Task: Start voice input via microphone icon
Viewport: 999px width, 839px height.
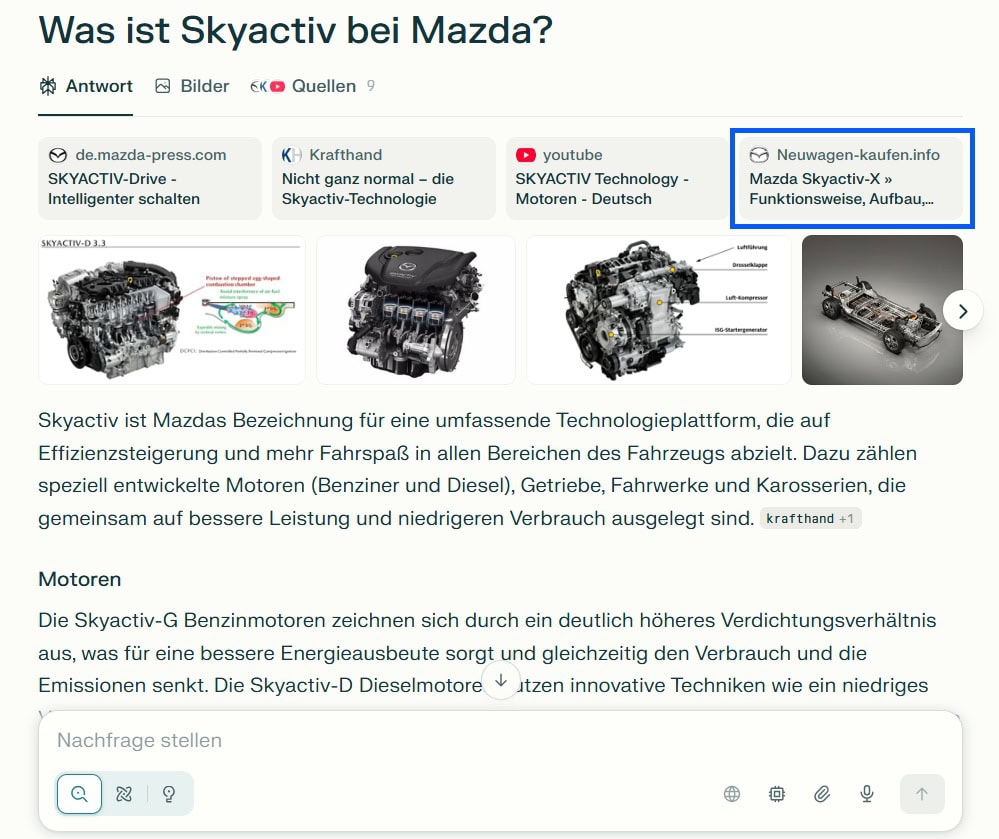Action: click(x=866, y=793)
